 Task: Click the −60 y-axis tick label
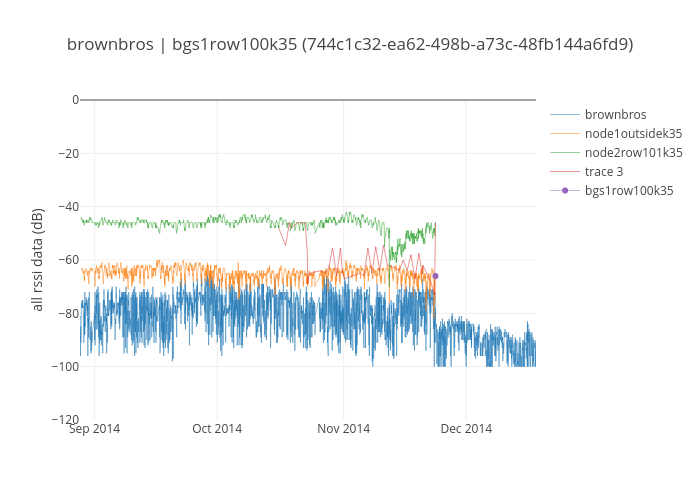(x=64, y=260)
